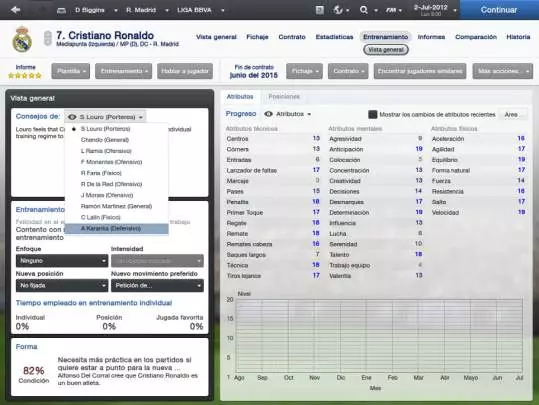Open the Más acciones dropdown
The width and height of the screenshot is (539, 405).
click(x=503, y=71)
